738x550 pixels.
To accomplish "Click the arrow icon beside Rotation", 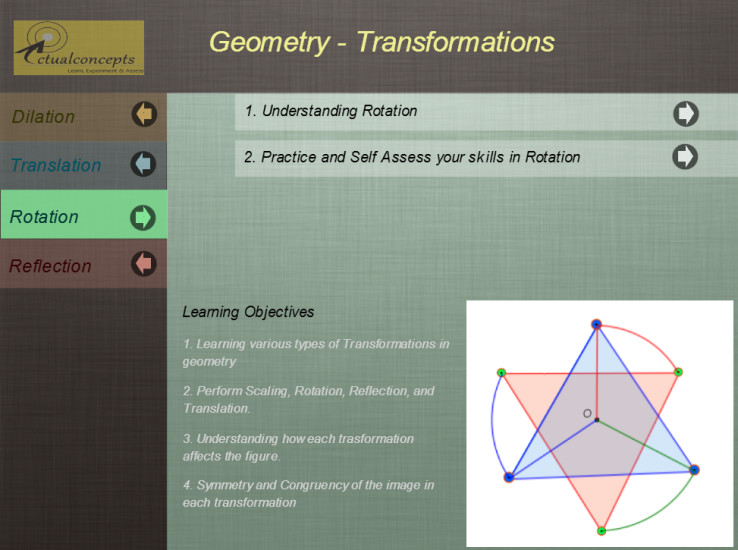I will 144,216.
